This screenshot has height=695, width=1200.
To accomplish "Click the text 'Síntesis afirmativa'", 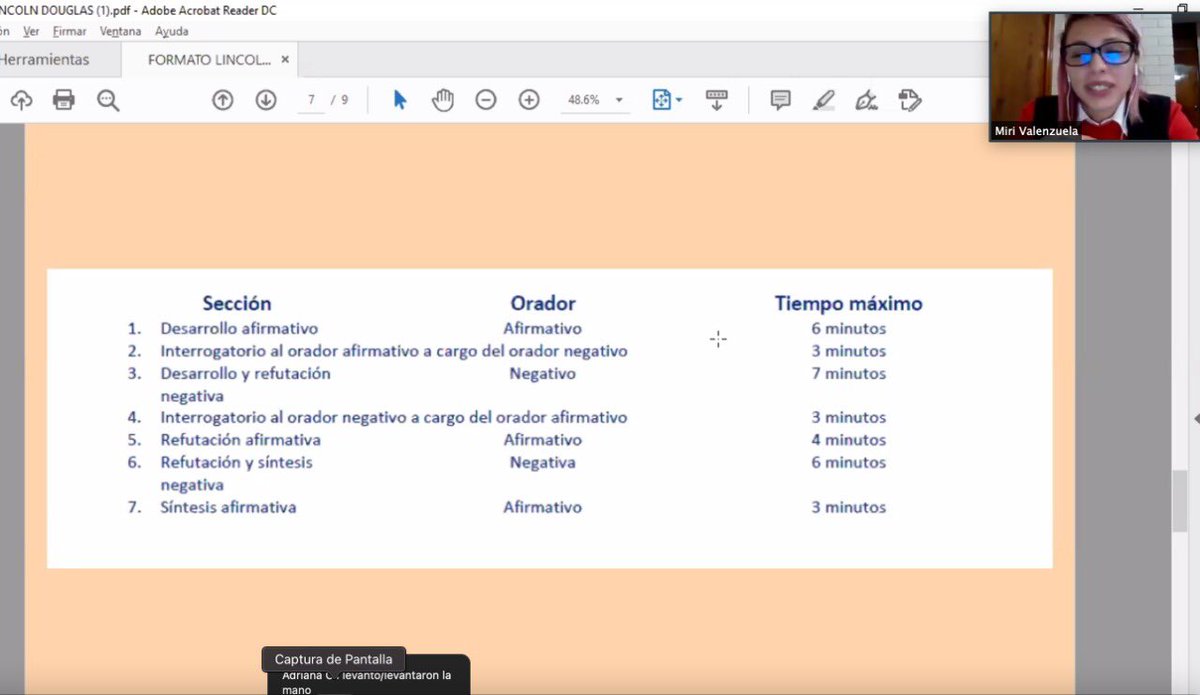I will 229,507.
